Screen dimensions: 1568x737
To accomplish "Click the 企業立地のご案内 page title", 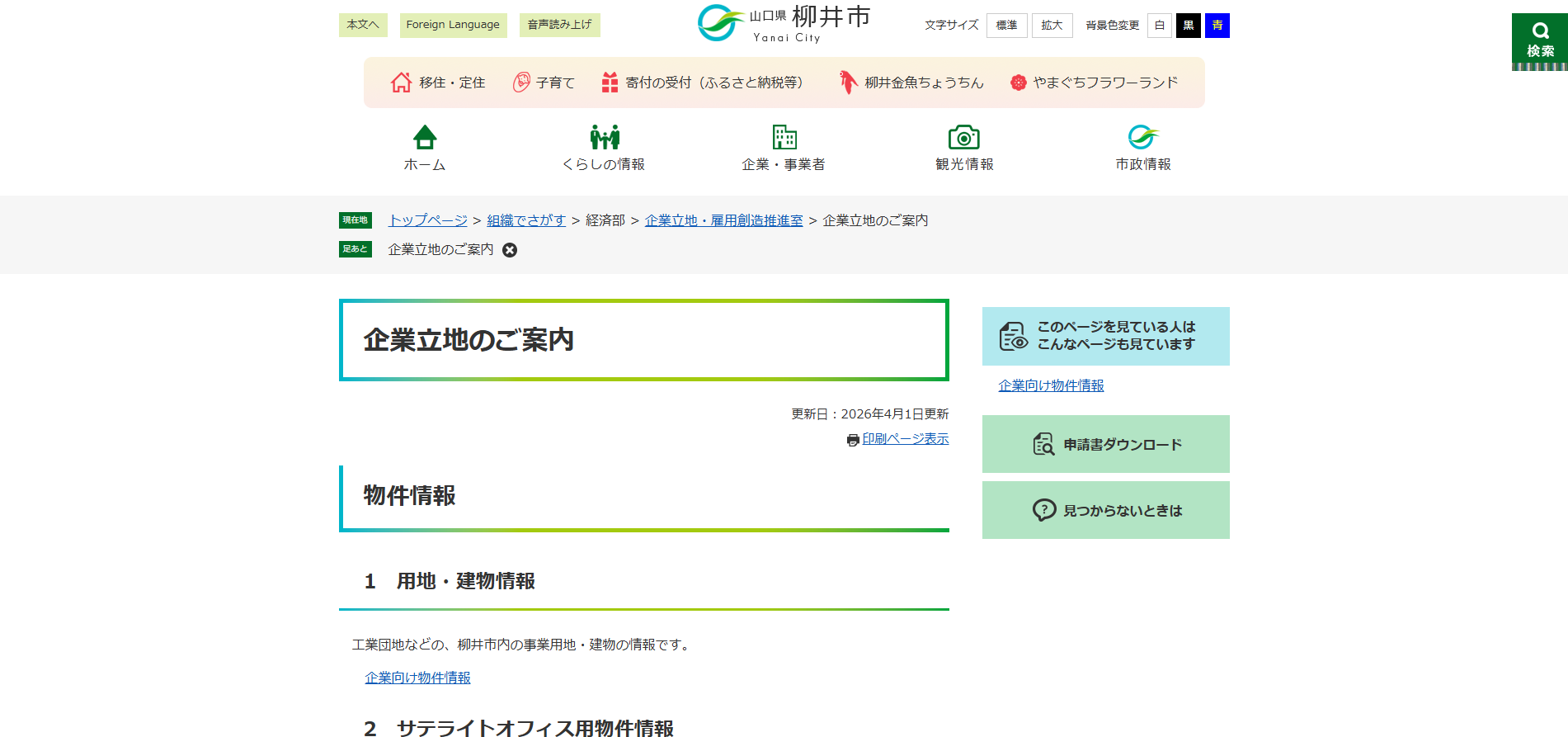I will click(469, 340).
